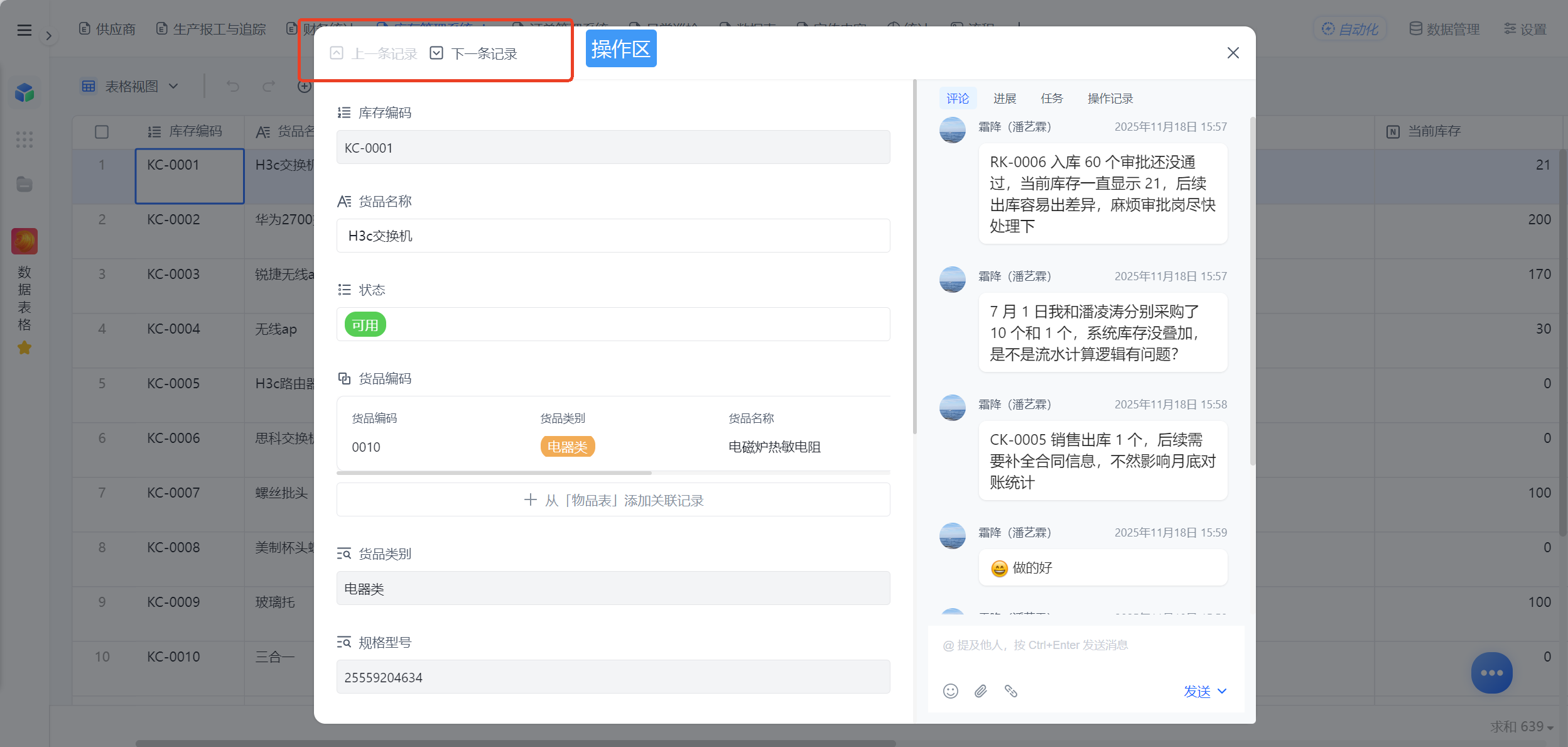Viewport: 1568px width, 747px height.
Task: Click the bottom table horizontal scrollbar
Action: [x=515, y=743]
